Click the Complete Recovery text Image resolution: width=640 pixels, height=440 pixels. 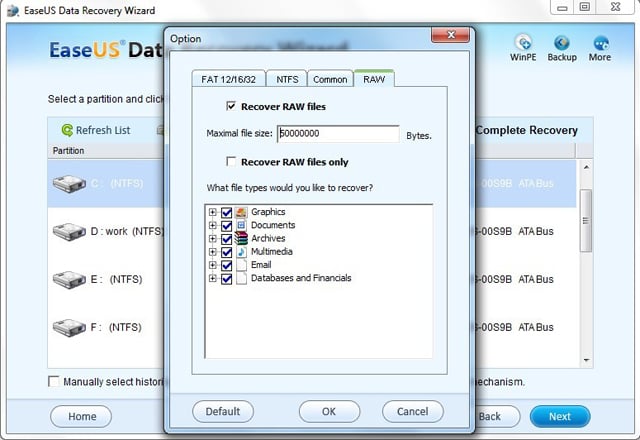tap(527, 130)
